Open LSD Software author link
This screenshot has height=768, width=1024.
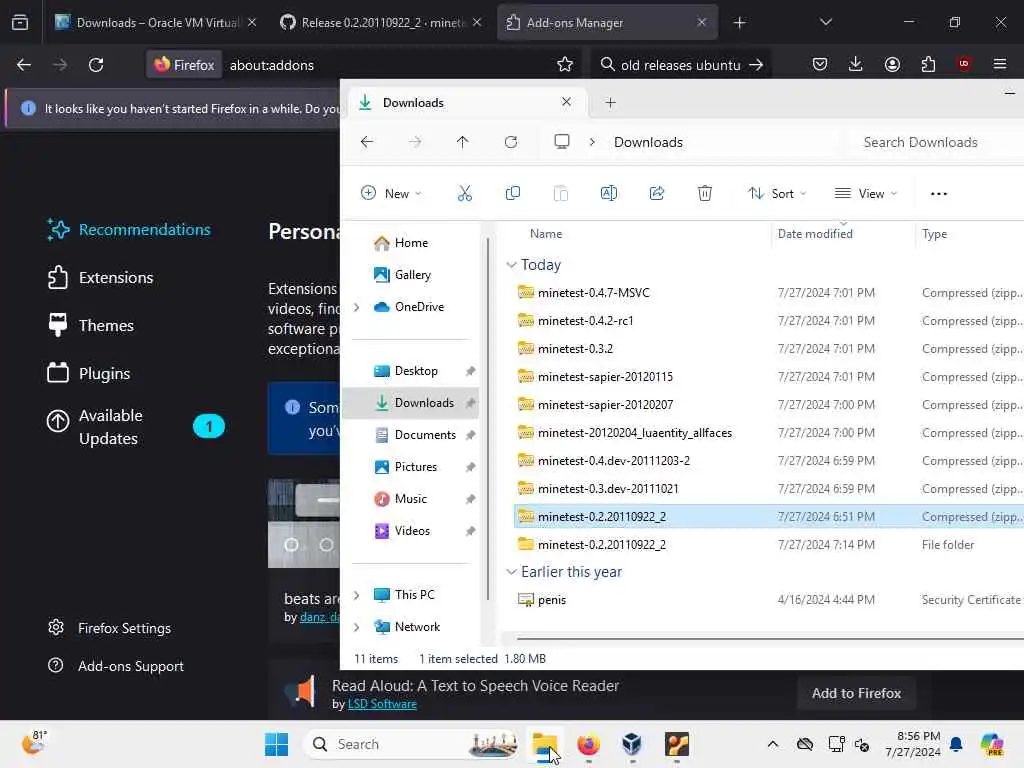382,704
